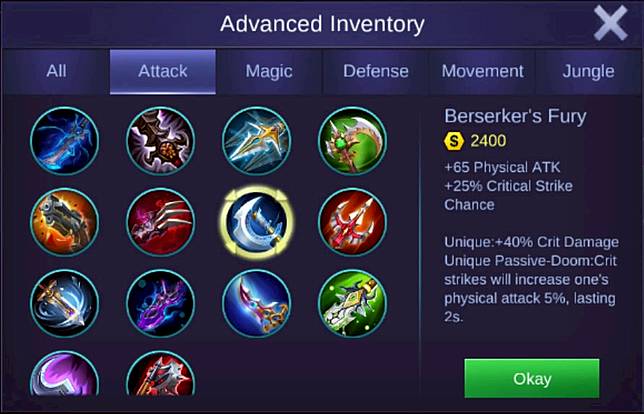Pick the purple demonic blade item
The height and width of the screenshot is (414, 644).
point(161,304)
